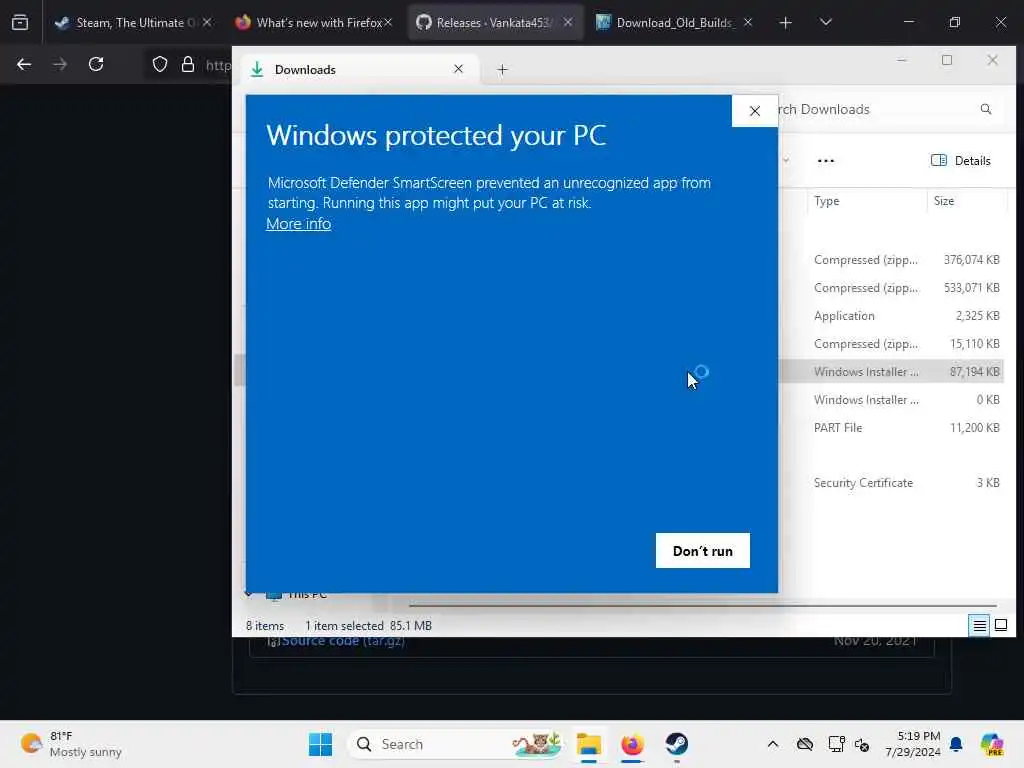This screenshot has width=1024, height=768.
Task: Close the Steam Firefox tab
Action: [207, 22]
